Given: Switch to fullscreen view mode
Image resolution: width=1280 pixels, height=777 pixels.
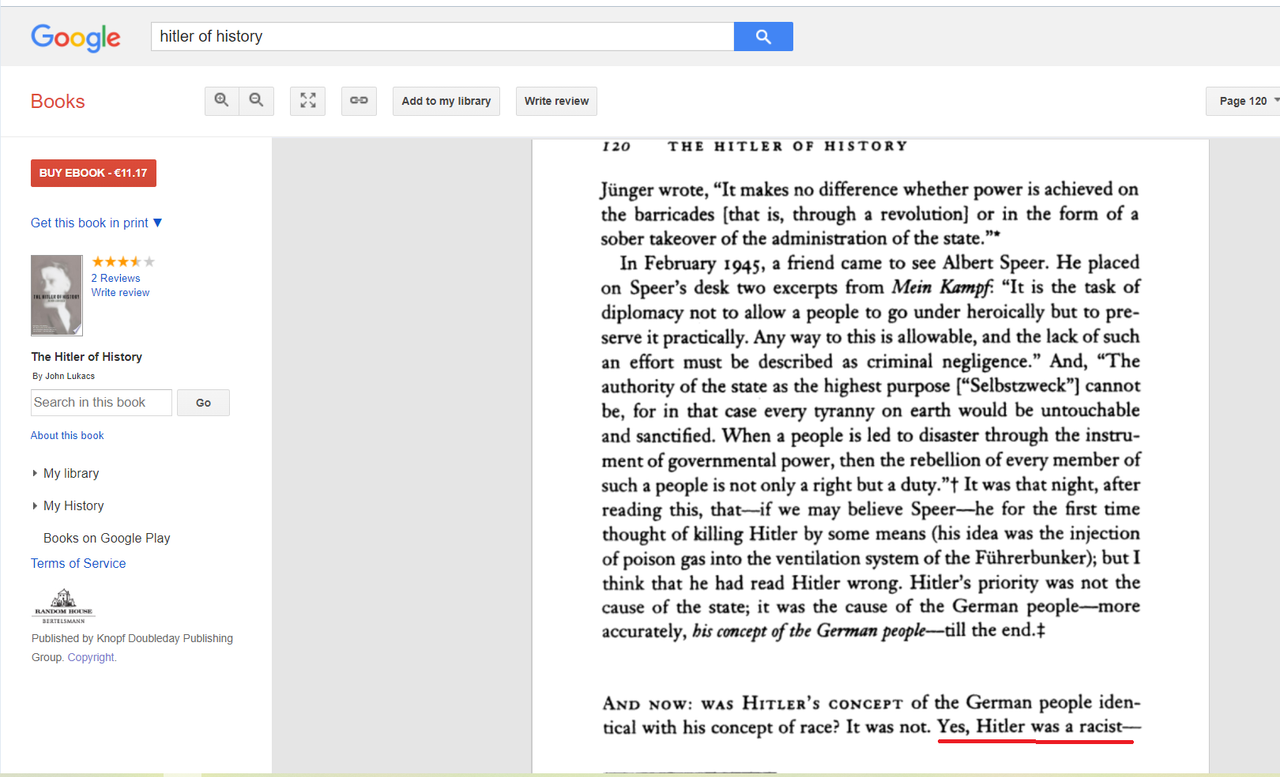Looking at the screenshot, I should tap(308, 101).
